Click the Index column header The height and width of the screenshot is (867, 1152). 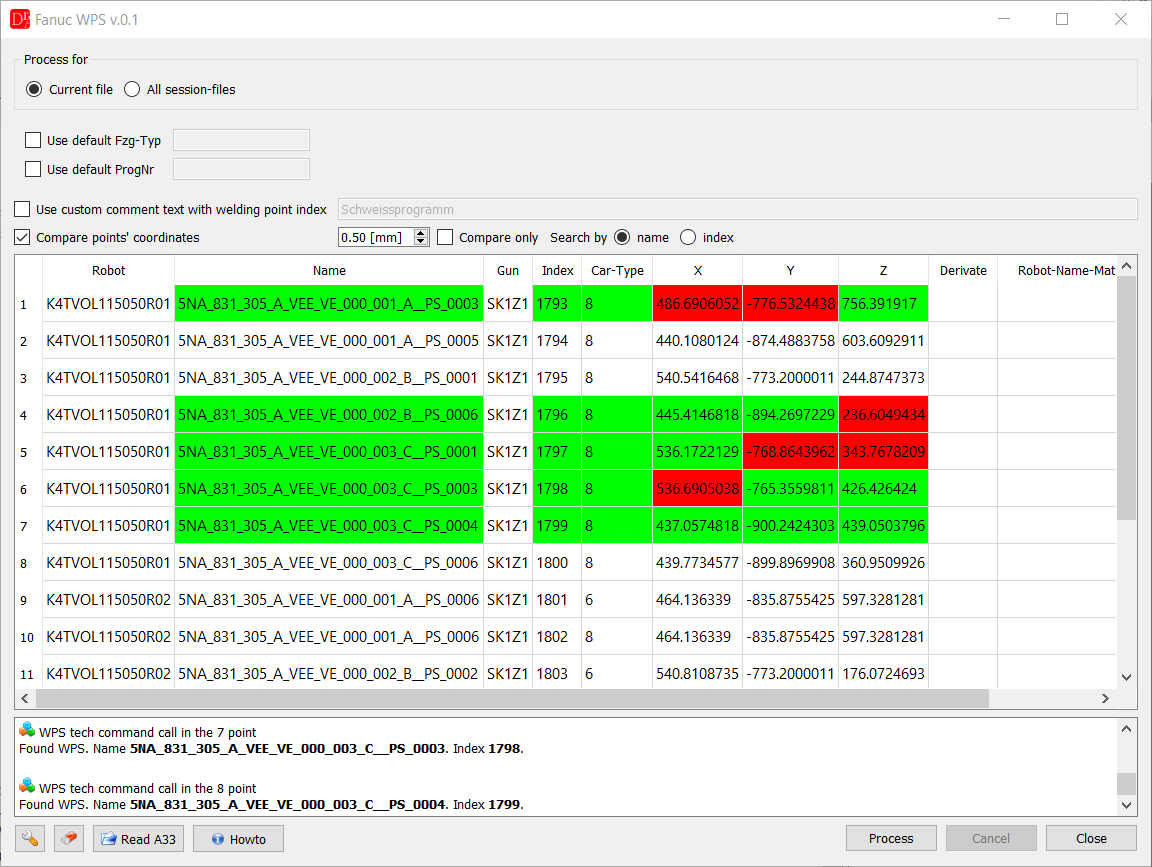[558, 270]
